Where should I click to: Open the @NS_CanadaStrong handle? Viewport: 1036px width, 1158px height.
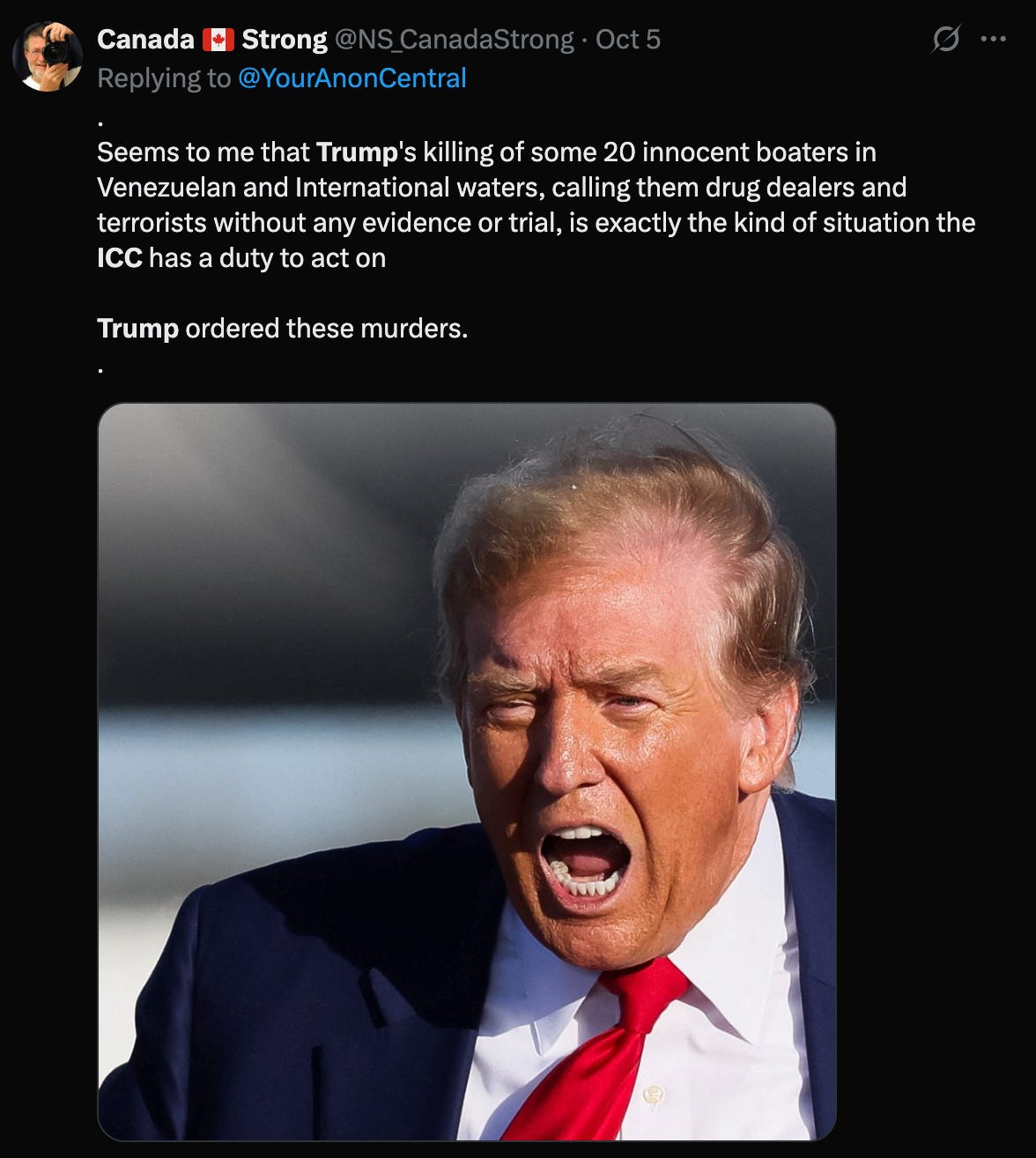pos(455,40)
